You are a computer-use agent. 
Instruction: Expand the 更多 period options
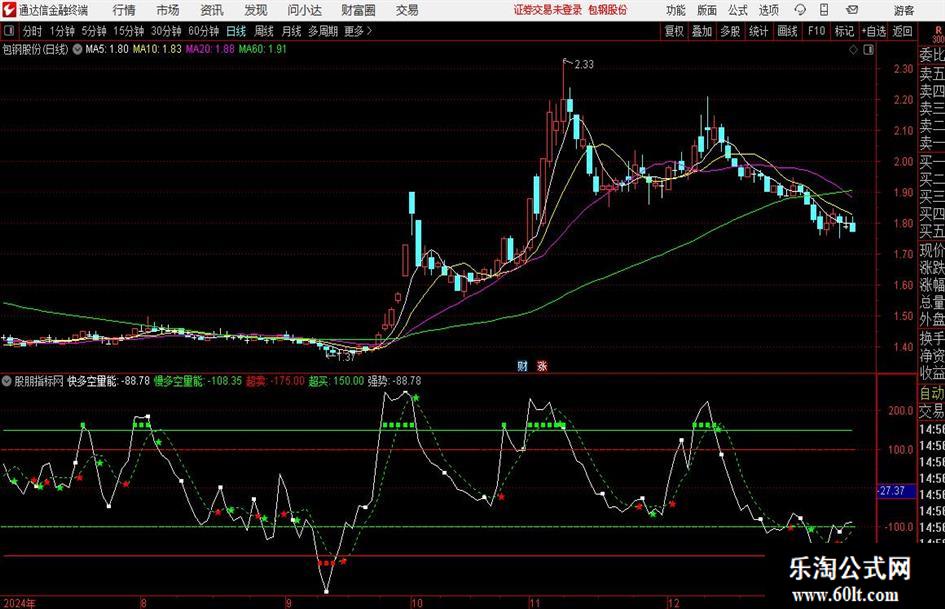coord(358,31)
